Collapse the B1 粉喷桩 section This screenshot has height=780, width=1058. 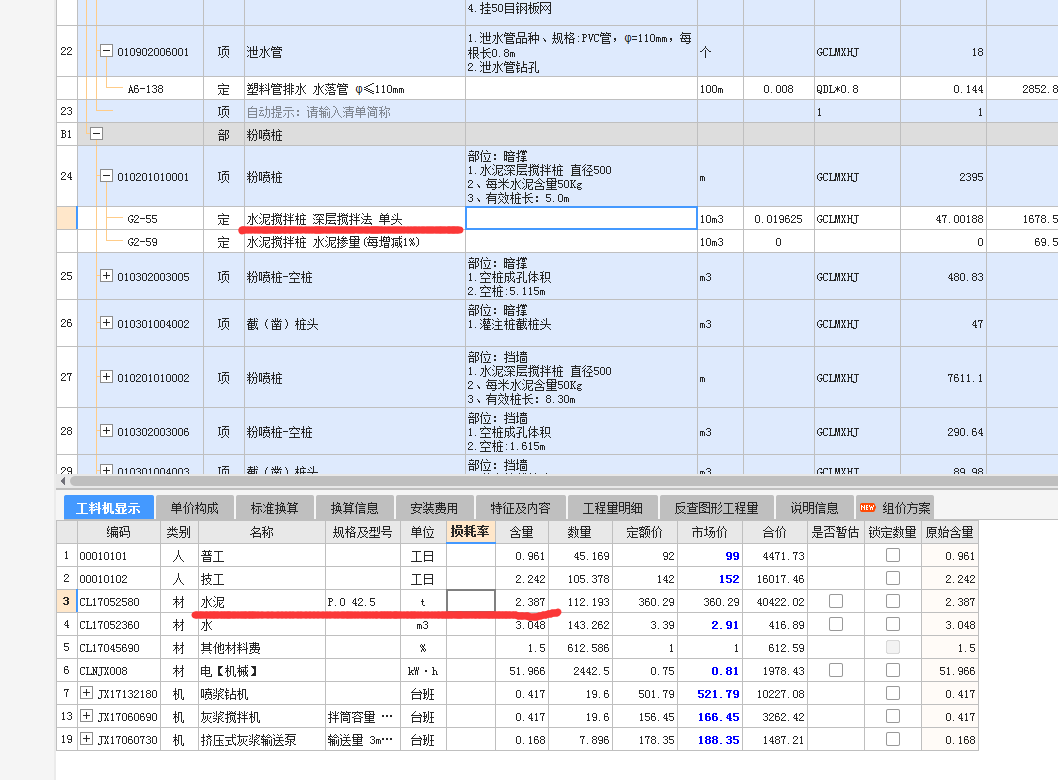96,134
